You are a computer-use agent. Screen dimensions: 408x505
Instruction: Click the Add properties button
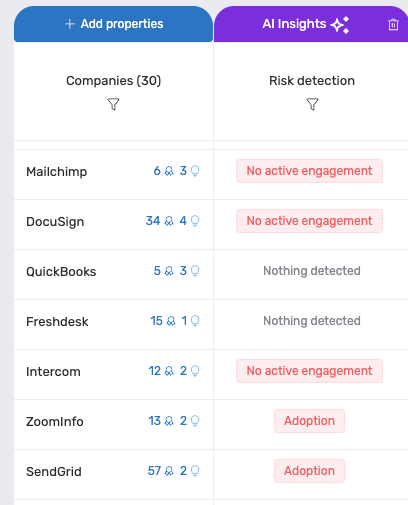pos(113,24)
